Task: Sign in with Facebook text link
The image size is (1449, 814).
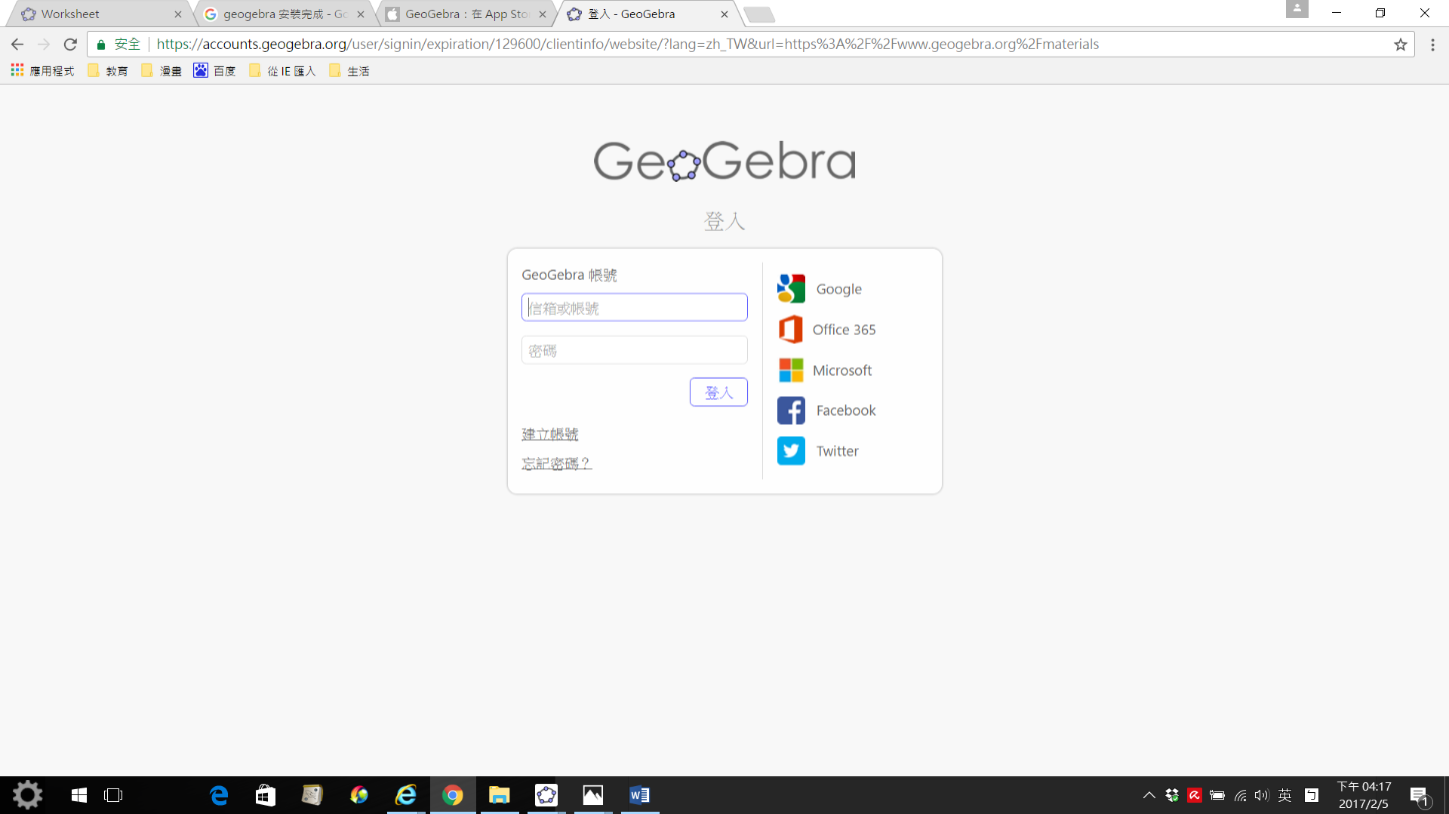Action: (846, 410)
